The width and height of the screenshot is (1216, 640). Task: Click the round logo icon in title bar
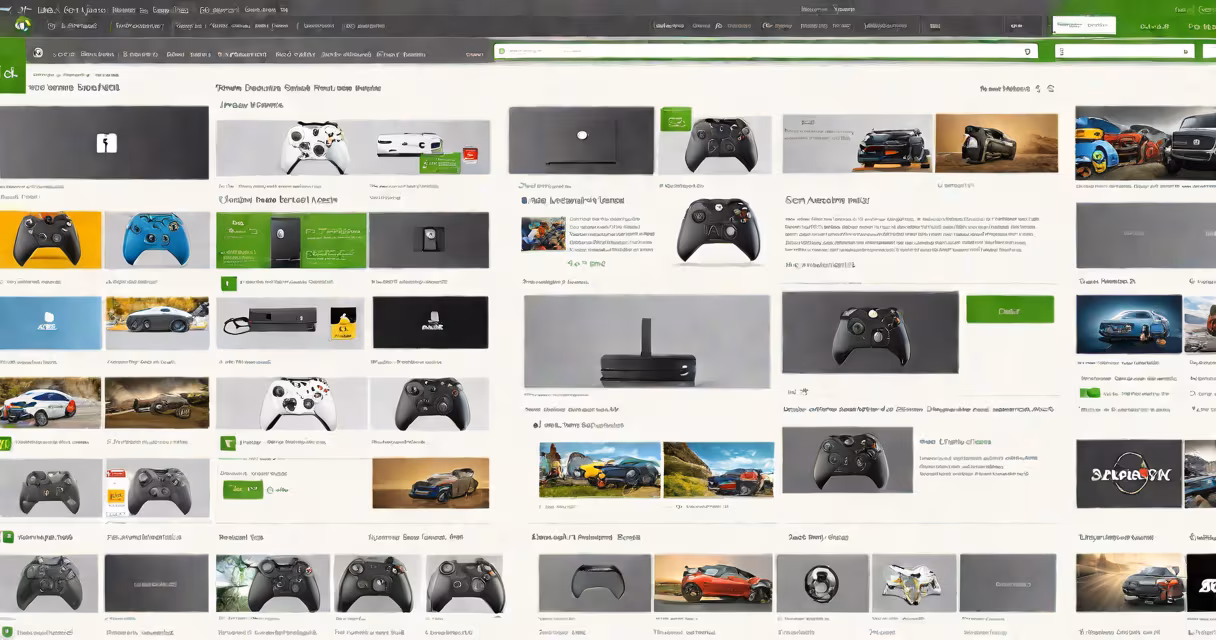[22, 25]
